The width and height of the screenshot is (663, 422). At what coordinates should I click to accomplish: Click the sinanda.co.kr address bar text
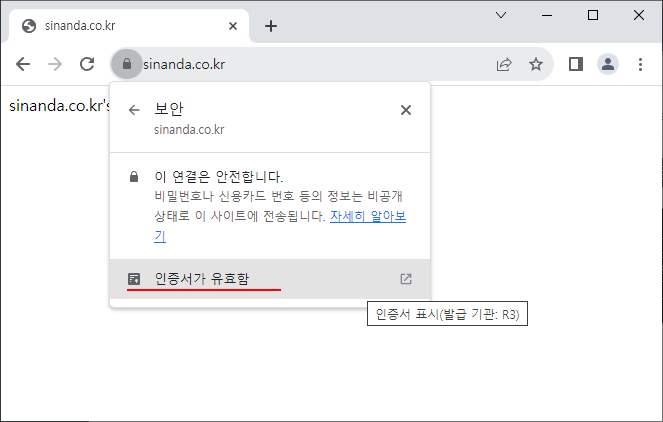pos(184,65)
